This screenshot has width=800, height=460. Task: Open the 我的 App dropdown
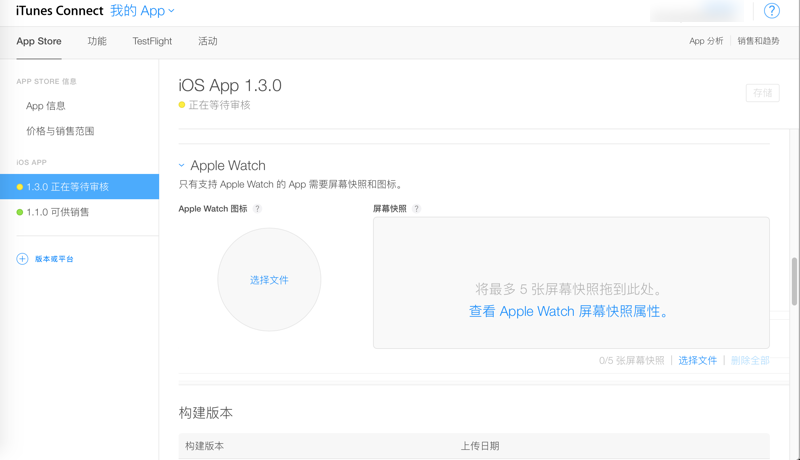pos(142,11)
